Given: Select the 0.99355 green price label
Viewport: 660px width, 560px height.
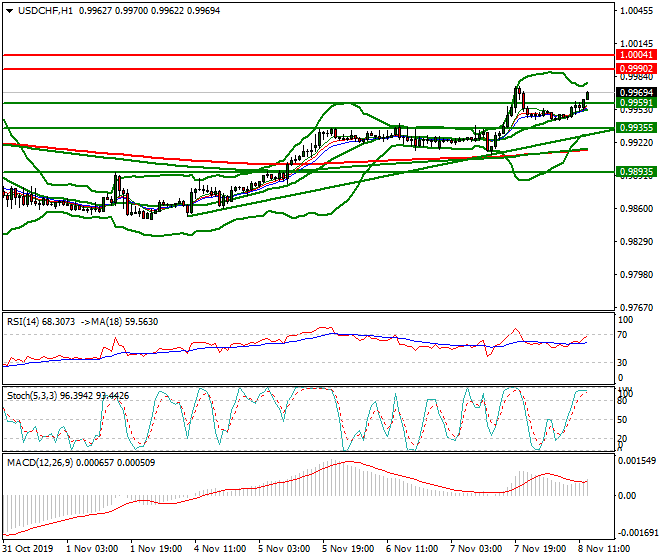Looking at the screenshot, I should [x=636, y=128].
